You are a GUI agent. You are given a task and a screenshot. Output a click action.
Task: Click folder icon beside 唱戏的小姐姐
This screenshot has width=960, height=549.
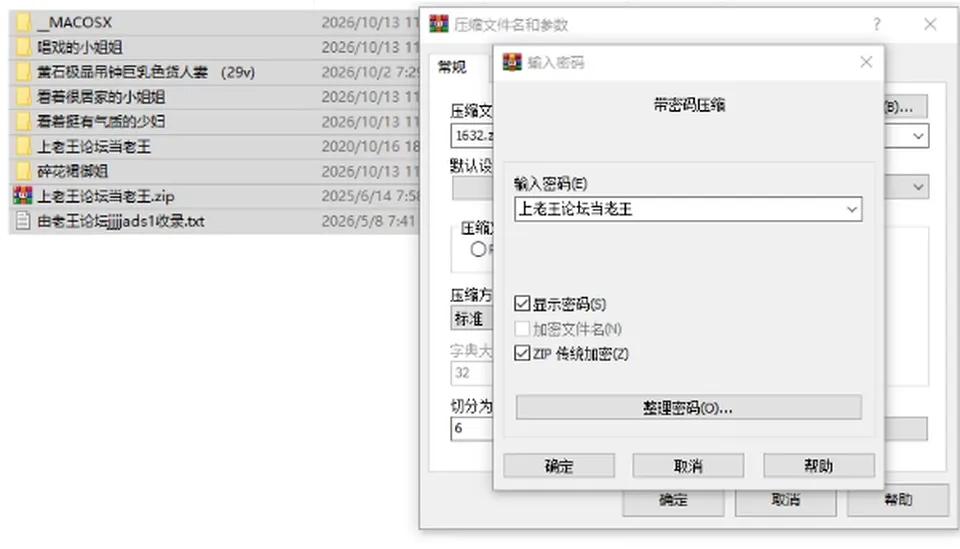(x=23, y=47)
